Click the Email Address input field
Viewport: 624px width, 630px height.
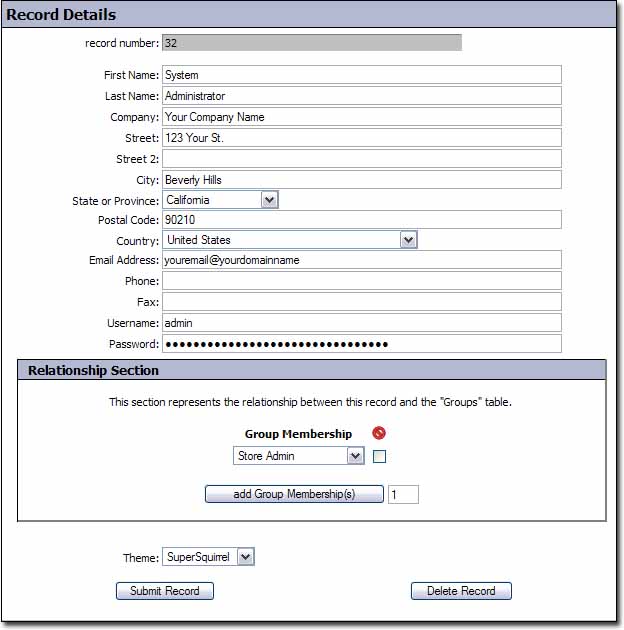coord(361,260)
